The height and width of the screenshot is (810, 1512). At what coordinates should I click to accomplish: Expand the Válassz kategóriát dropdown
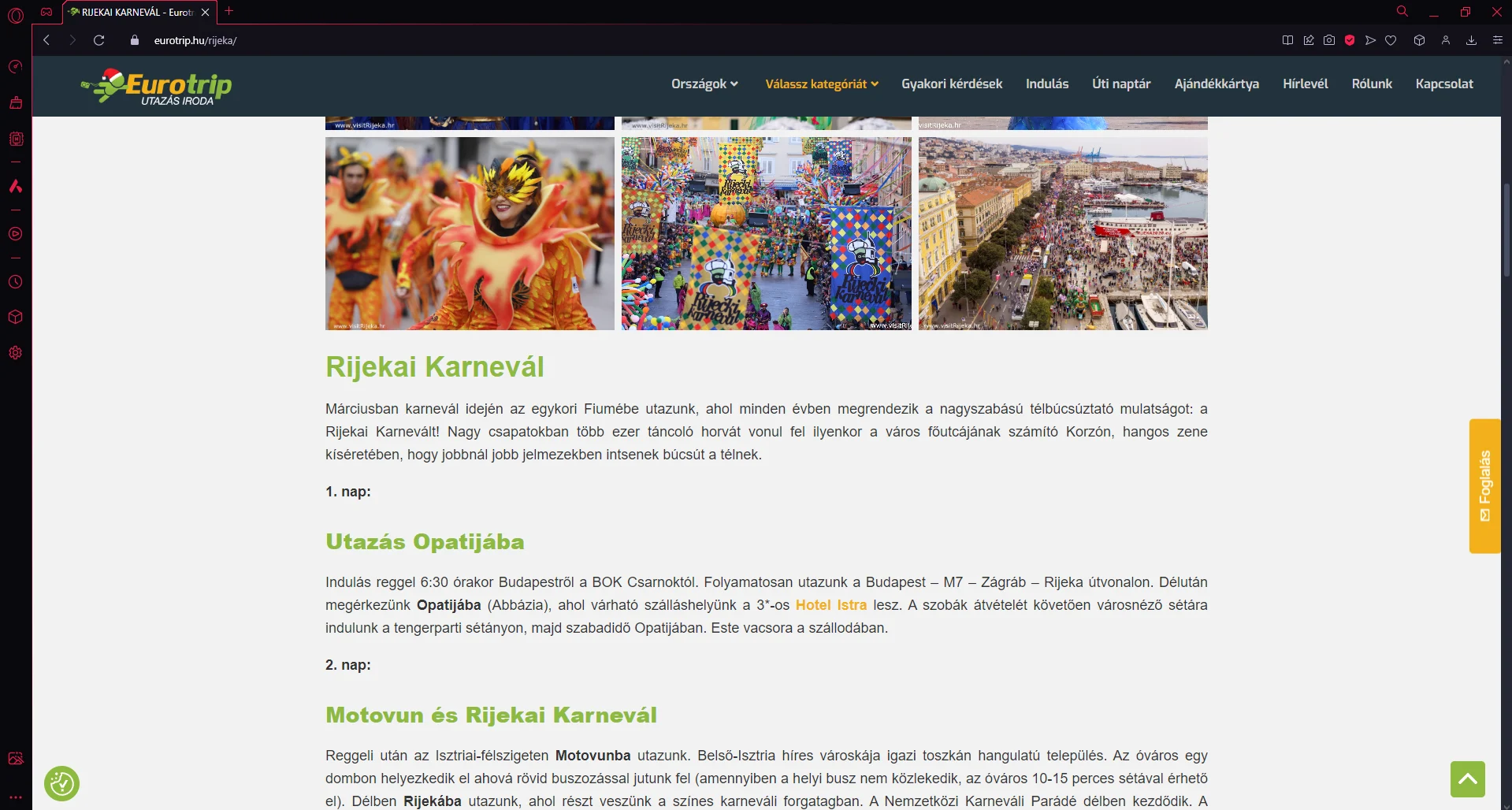pyautogui.click(x=821, y=84)
